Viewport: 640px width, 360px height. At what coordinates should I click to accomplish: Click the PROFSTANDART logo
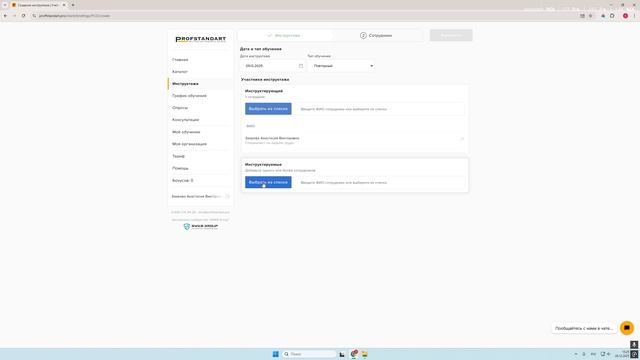[200, 39]
